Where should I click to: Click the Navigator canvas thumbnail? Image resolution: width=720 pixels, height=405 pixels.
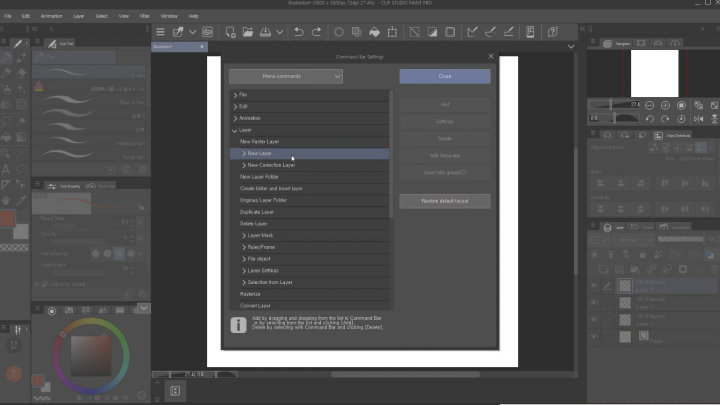pyautogui.click(x=654, y=73)
